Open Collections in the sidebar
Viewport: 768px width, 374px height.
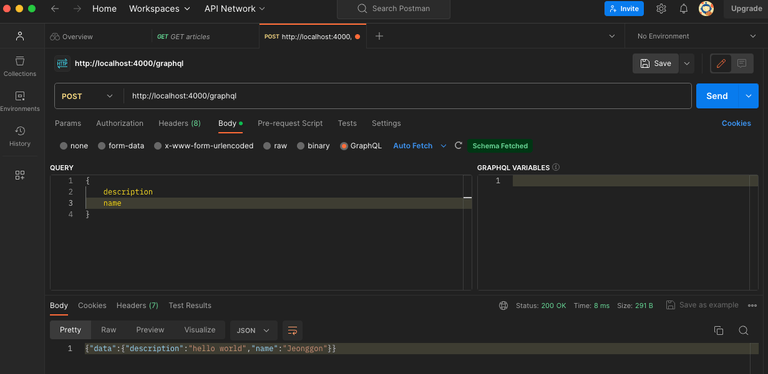point(20,67)
